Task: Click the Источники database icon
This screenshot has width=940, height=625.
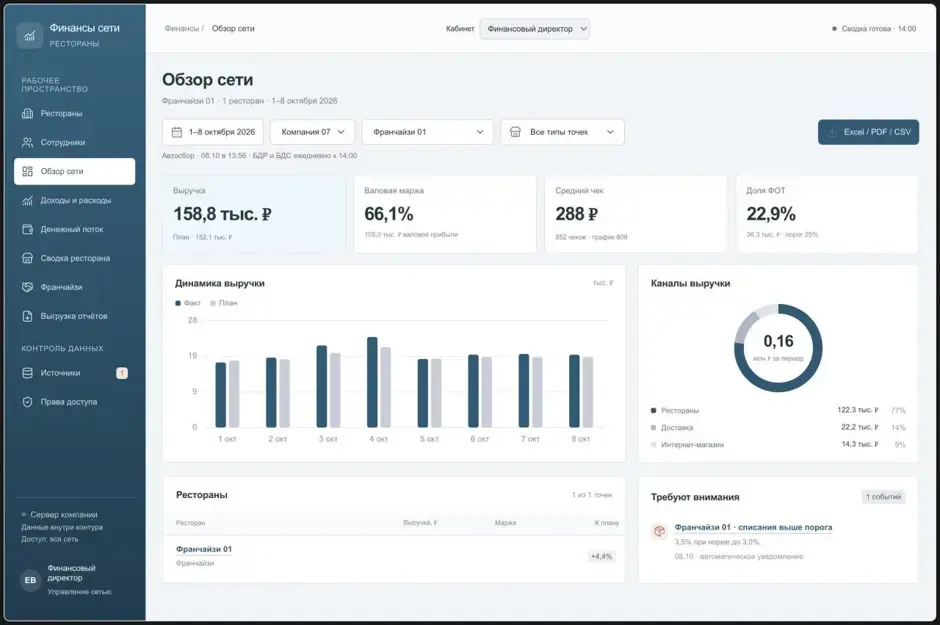Action: (x=28, y=373)
